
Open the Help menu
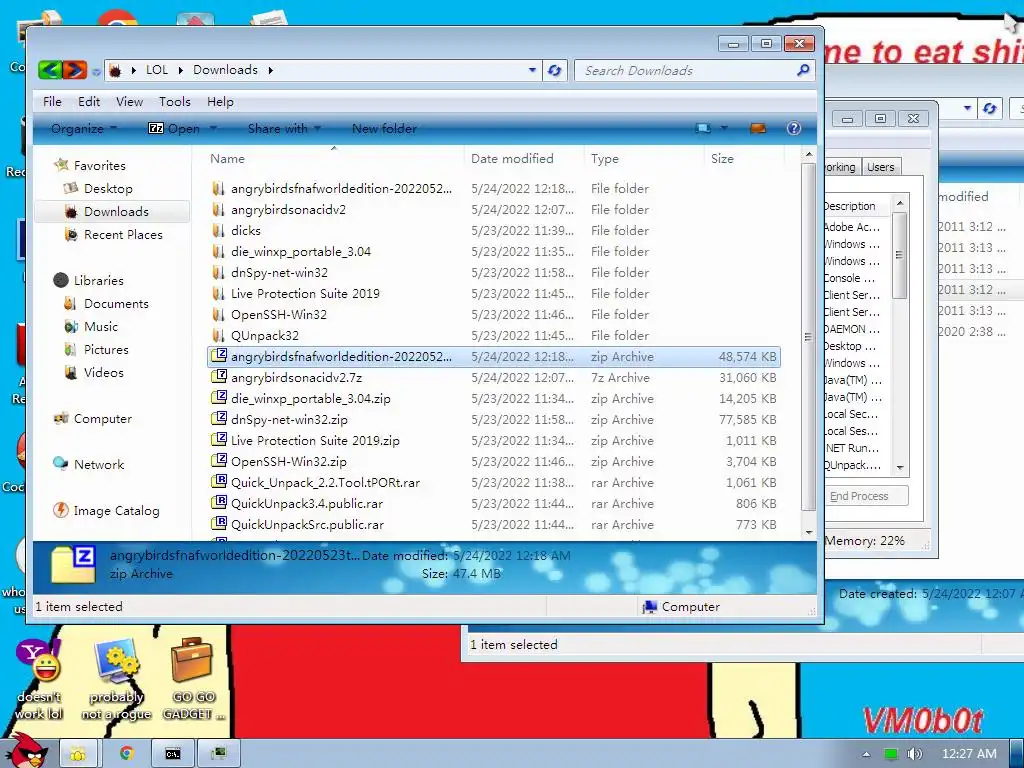coord(220,102)
